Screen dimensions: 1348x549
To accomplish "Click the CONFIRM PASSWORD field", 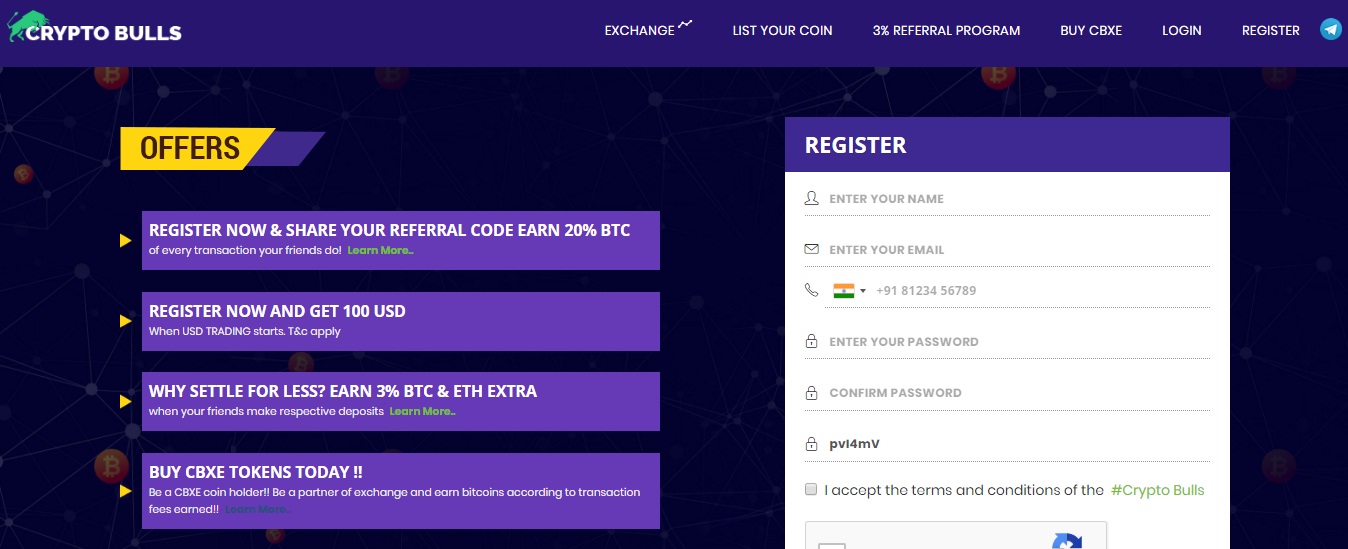I will (x=1015, y=393).
